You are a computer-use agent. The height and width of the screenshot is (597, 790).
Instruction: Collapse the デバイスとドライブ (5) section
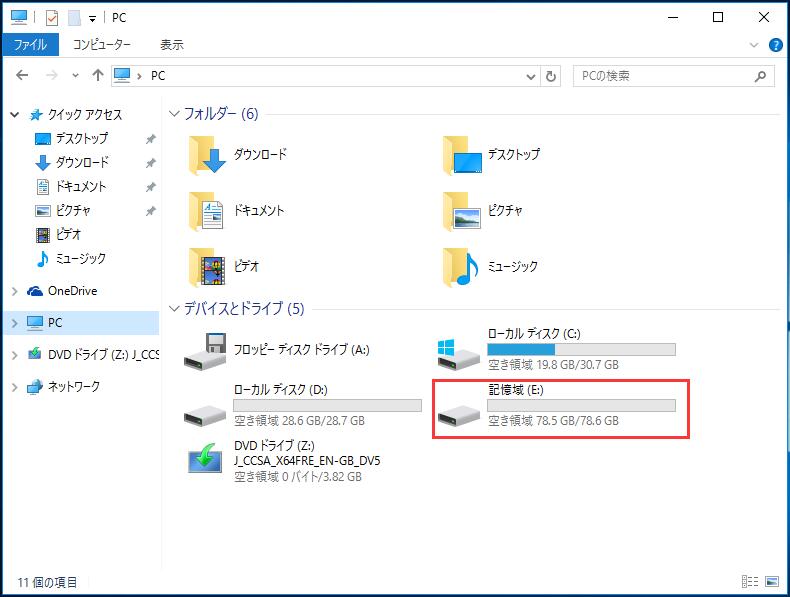[174, 309]
